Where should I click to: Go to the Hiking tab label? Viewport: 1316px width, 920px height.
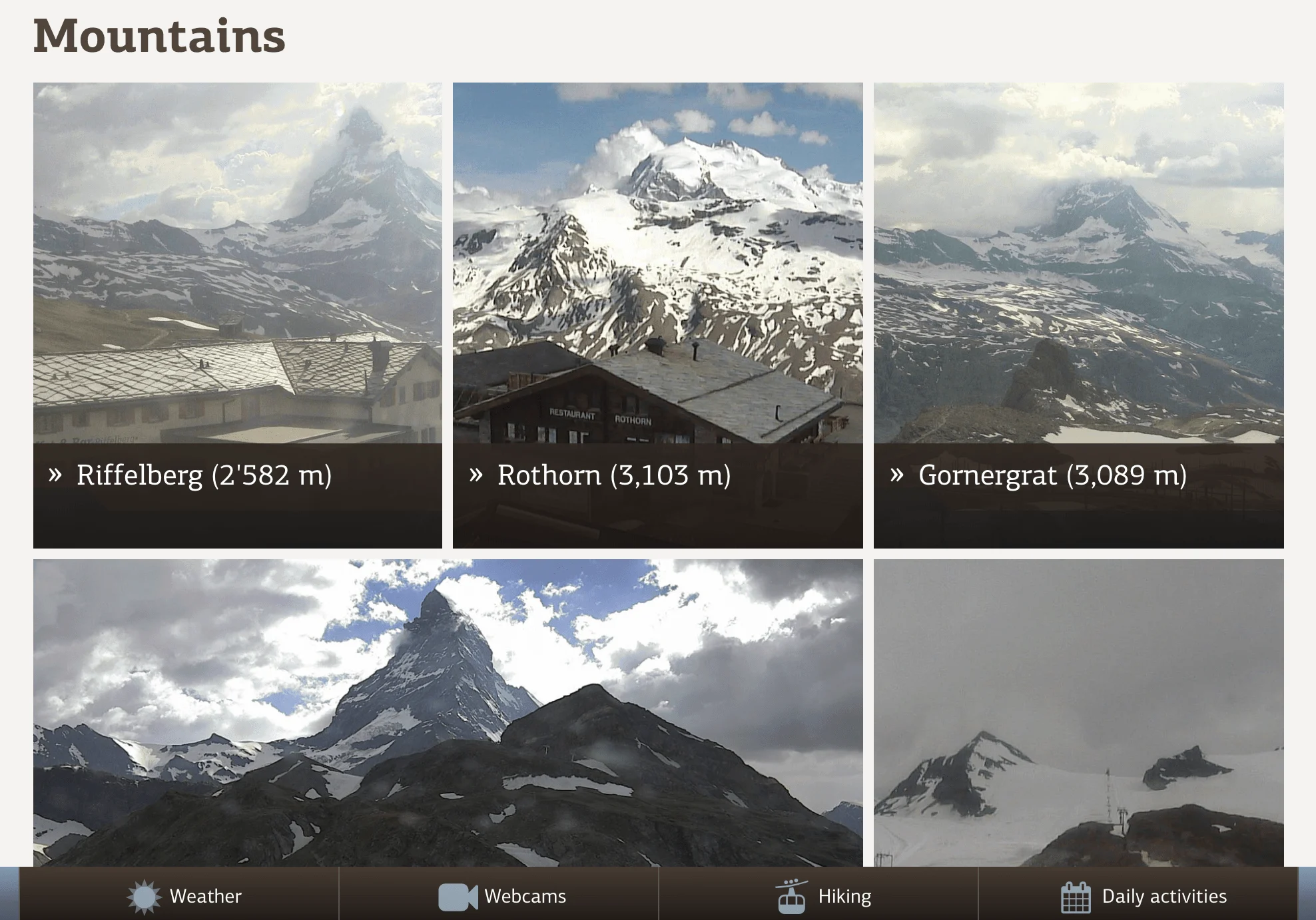pyautogui.click(x=844, y=897)
